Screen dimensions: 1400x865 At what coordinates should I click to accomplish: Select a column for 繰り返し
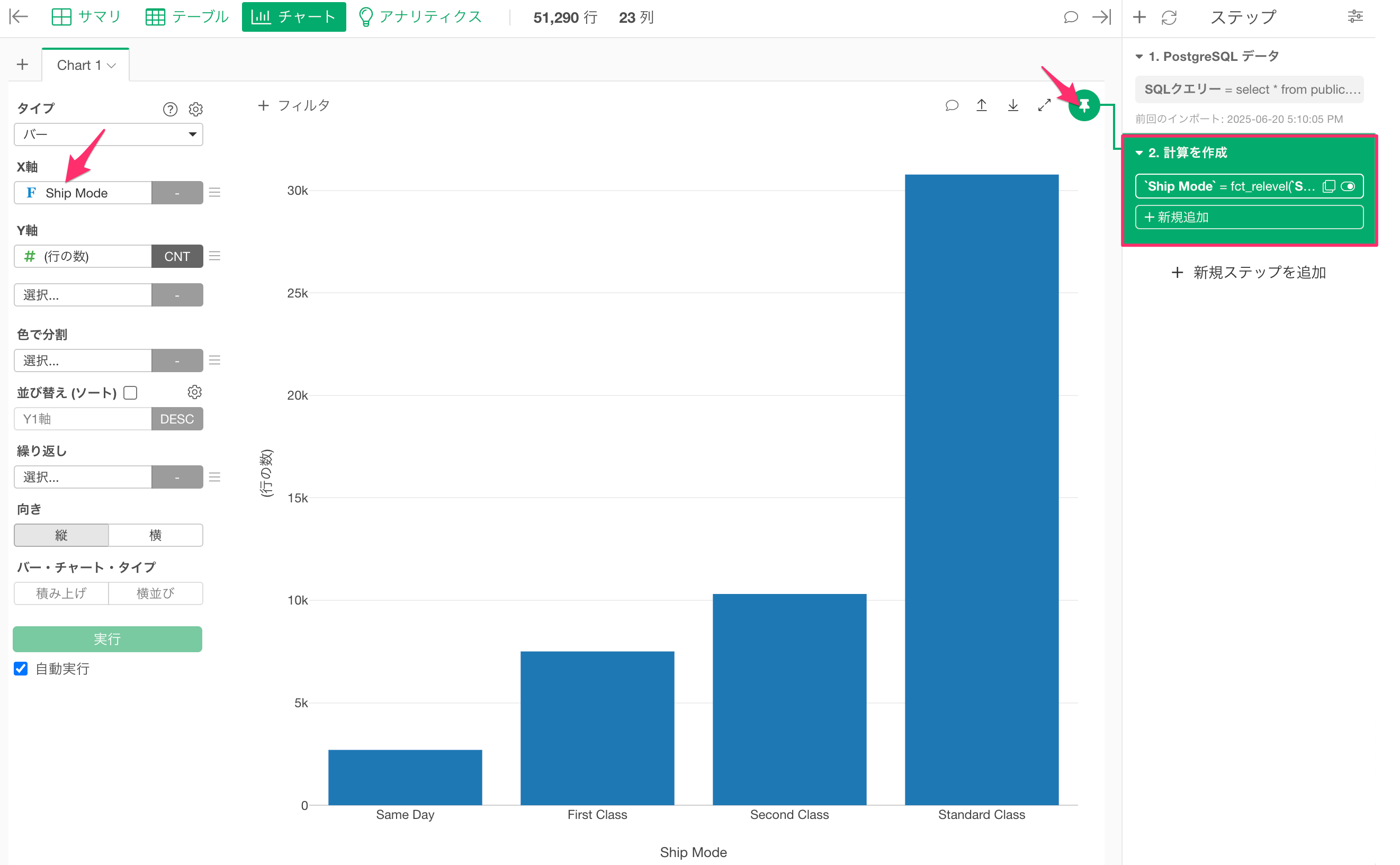[83, 476]
